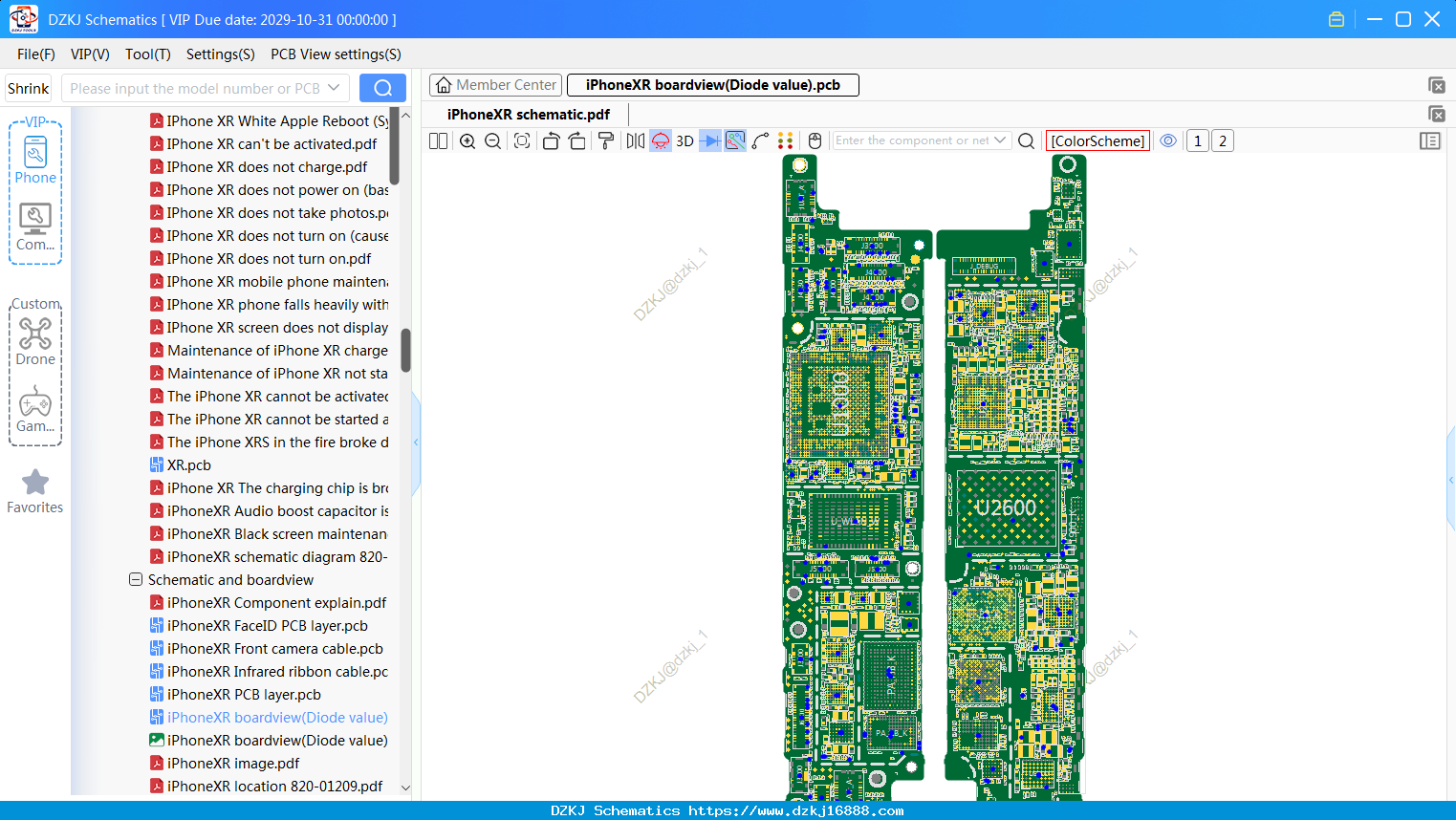Toggle the right side panel icon
The image size is (1456, 820).
pos(1430,141)
